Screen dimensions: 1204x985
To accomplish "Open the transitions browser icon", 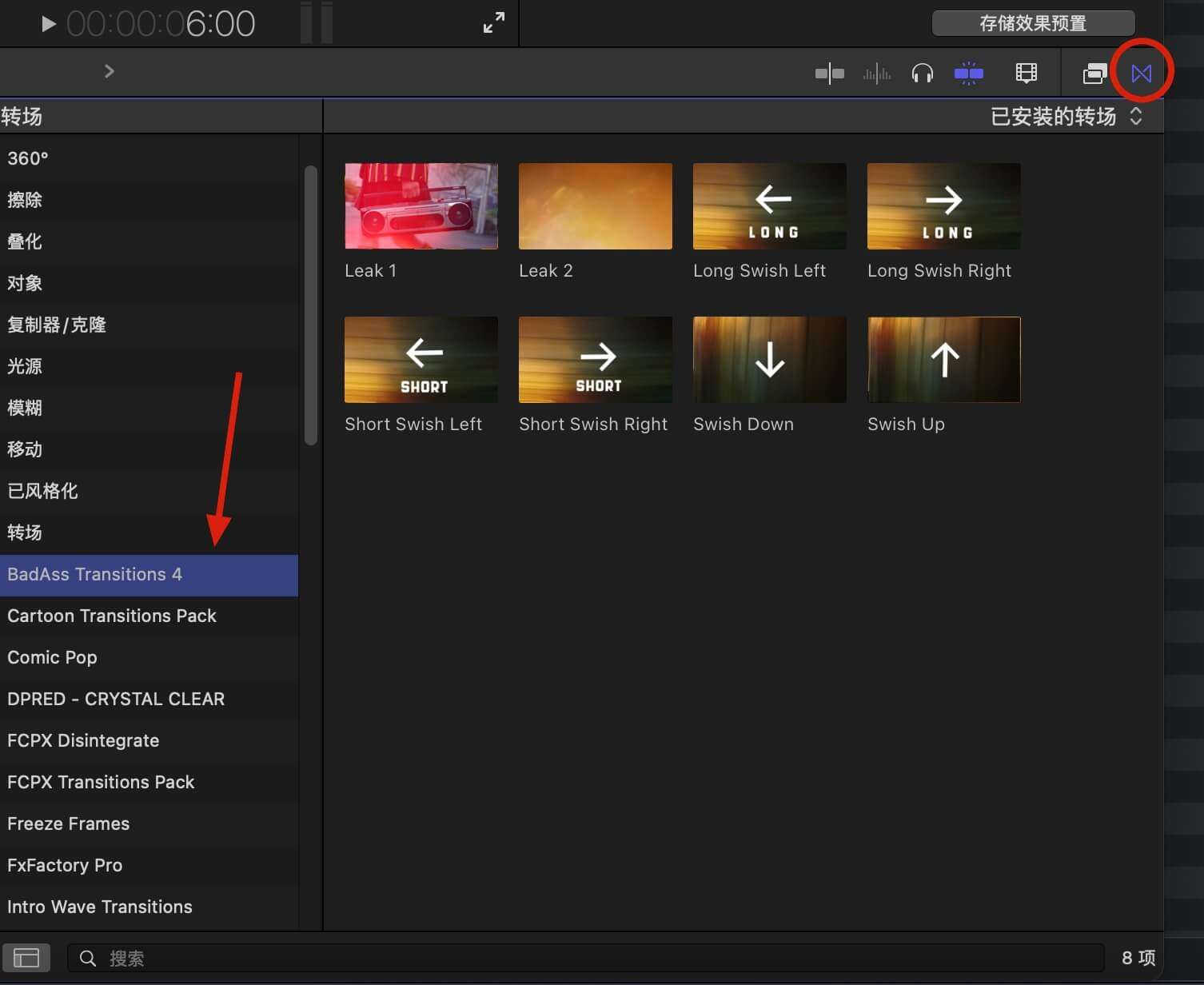I will point(1141,74).
